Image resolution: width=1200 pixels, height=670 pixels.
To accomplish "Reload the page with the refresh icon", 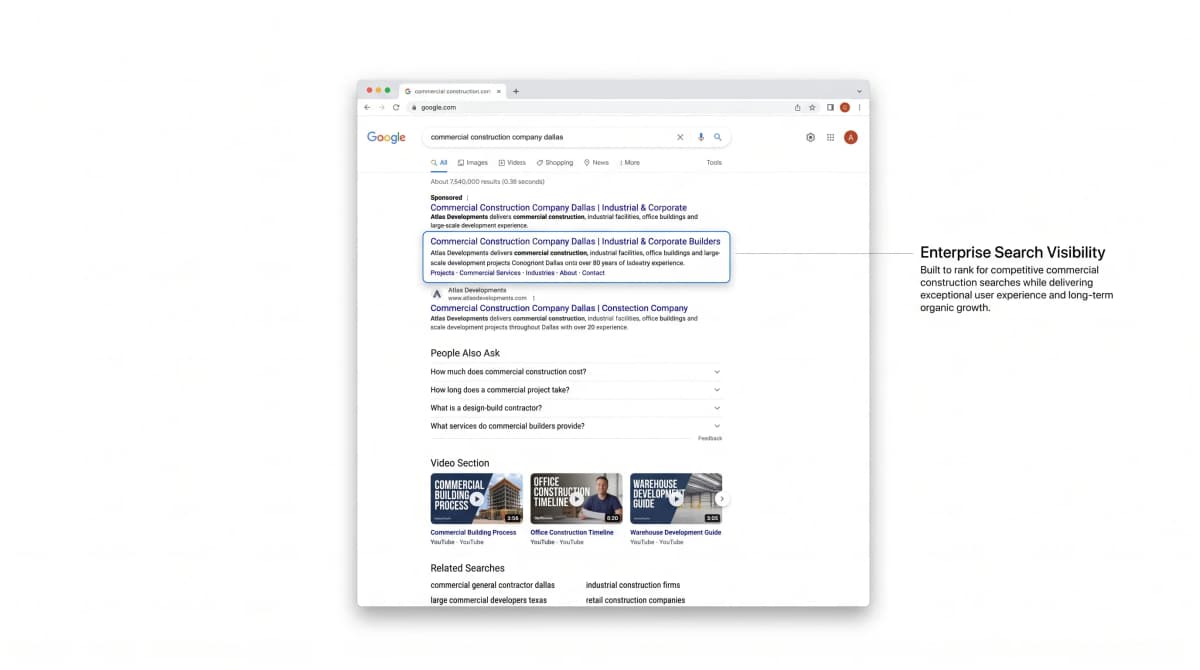I will click(396, 107).
